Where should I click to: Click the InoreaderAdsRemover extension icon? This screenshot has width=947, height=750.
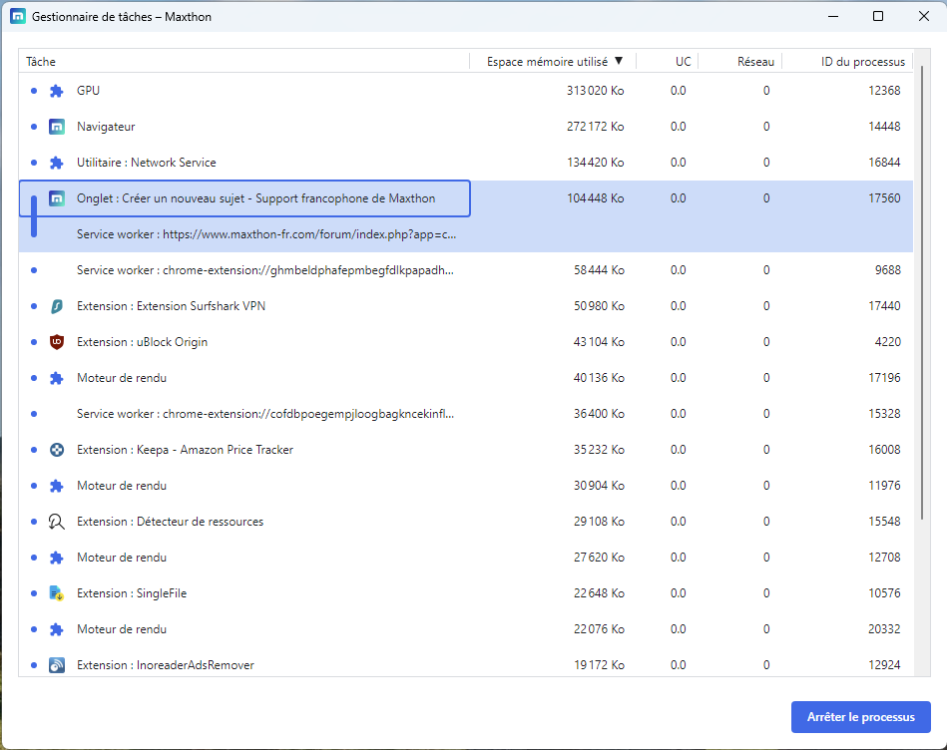point(57,665)
